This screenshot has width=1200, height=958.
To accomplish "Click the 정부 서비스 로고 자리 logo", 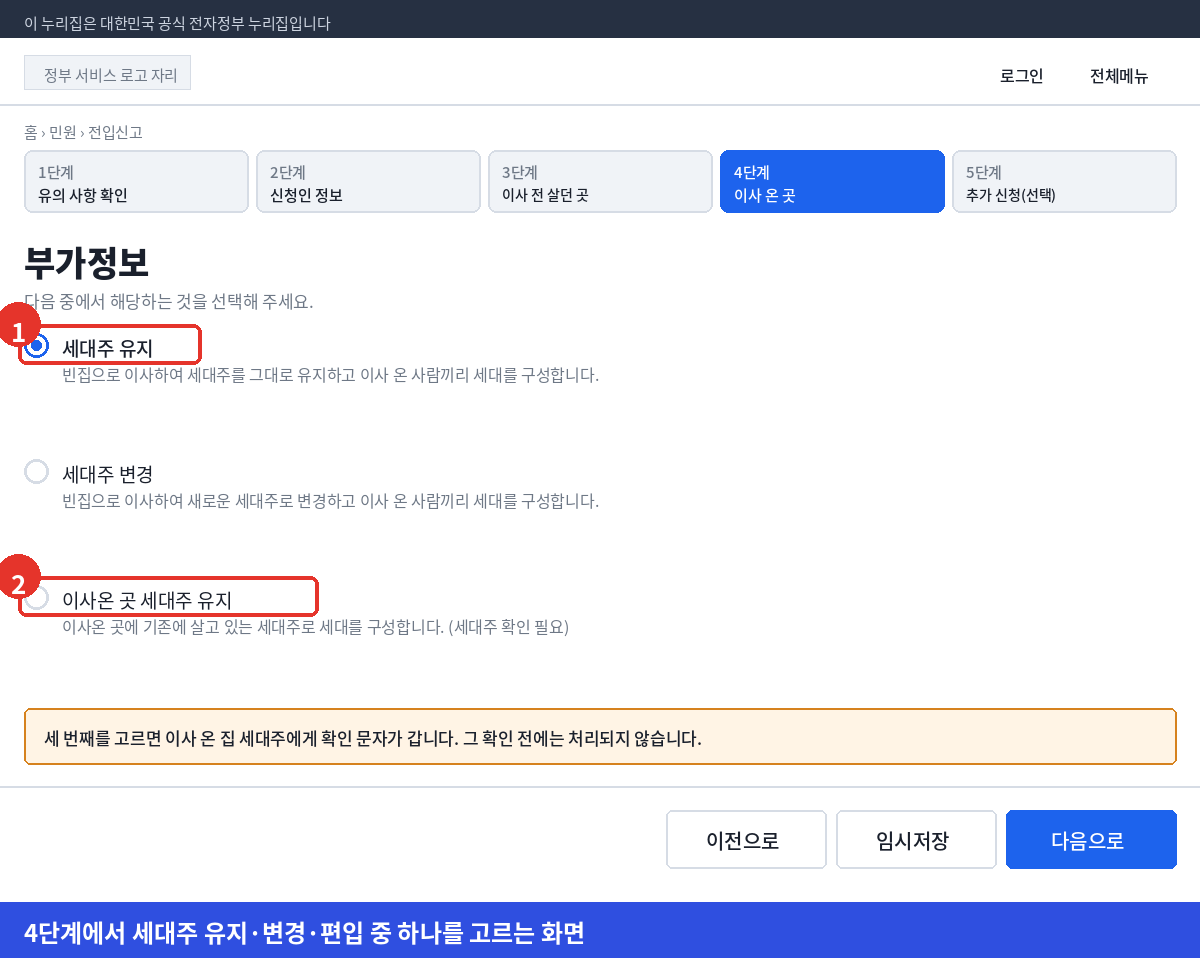I will (107, 73).
